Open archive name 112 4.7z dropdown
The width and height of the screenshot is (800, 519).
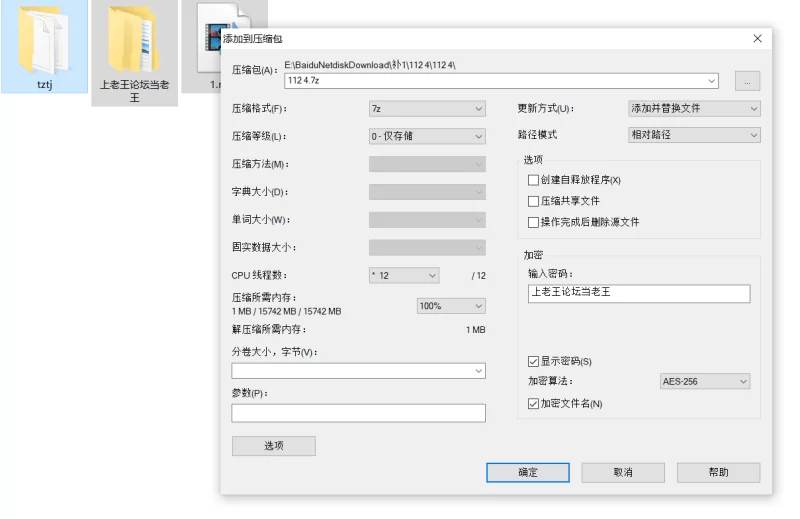click(711, 81)
